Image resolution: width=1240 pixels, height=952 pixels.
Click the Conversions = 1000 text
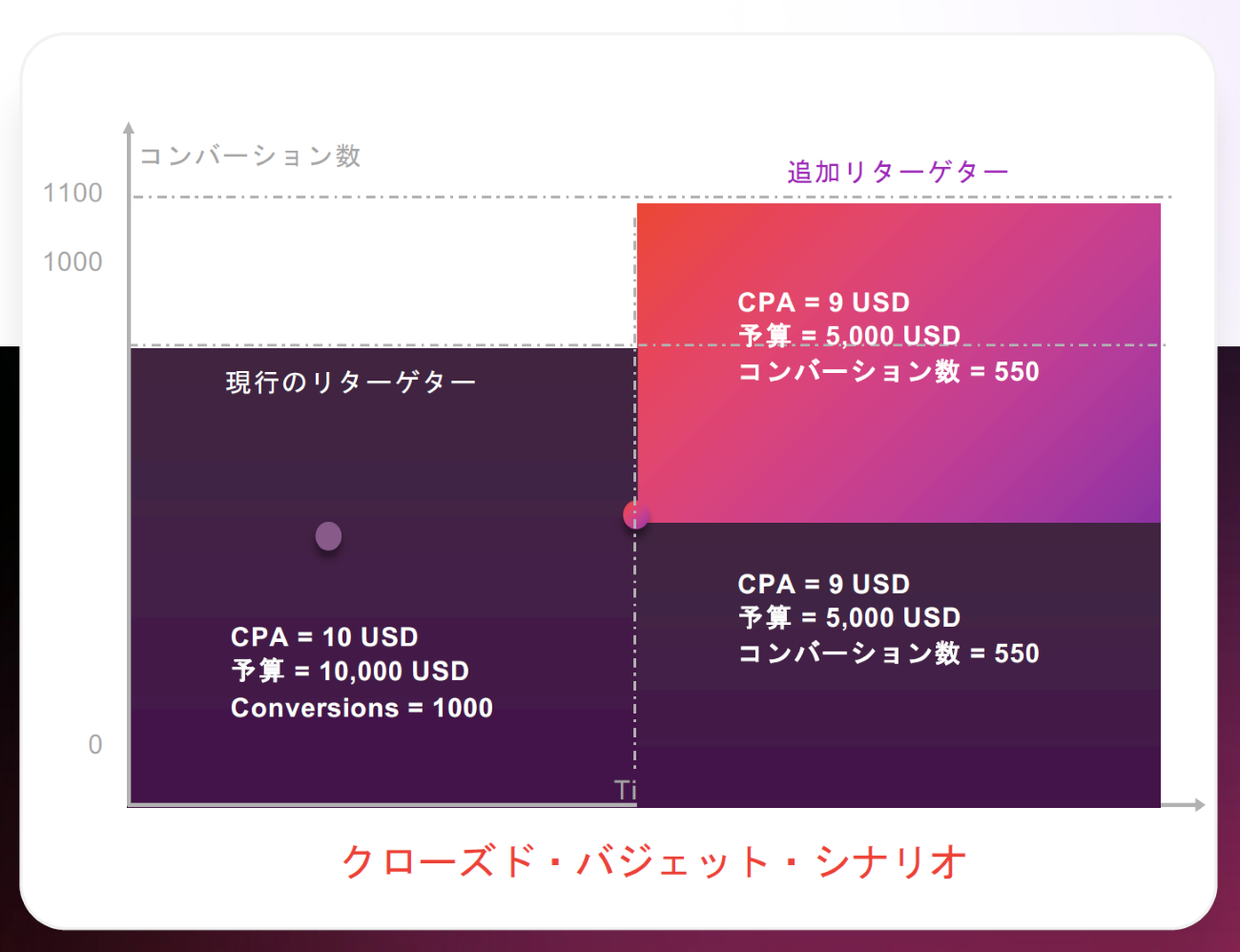(x=362, y=708)
